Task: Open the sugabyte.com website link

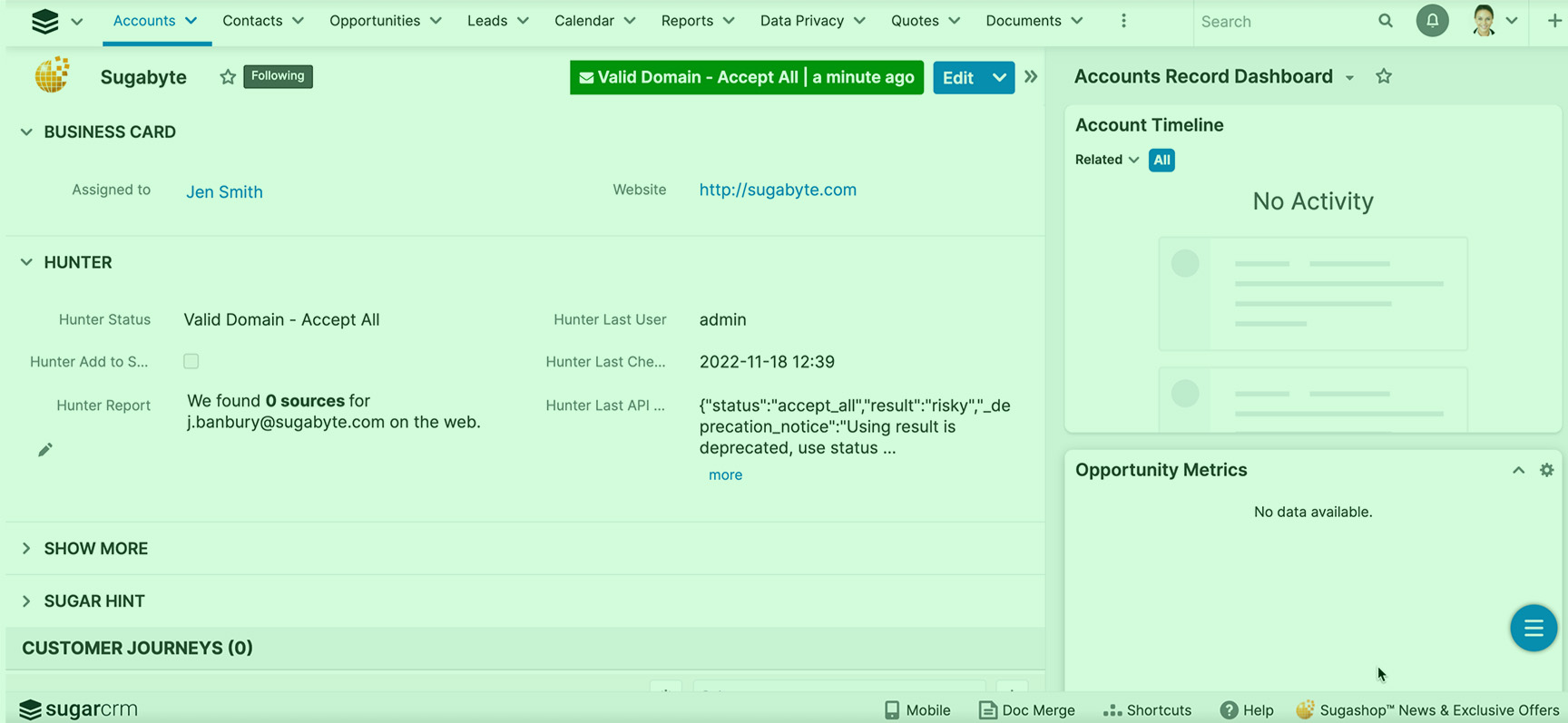Action: [778, 190]
